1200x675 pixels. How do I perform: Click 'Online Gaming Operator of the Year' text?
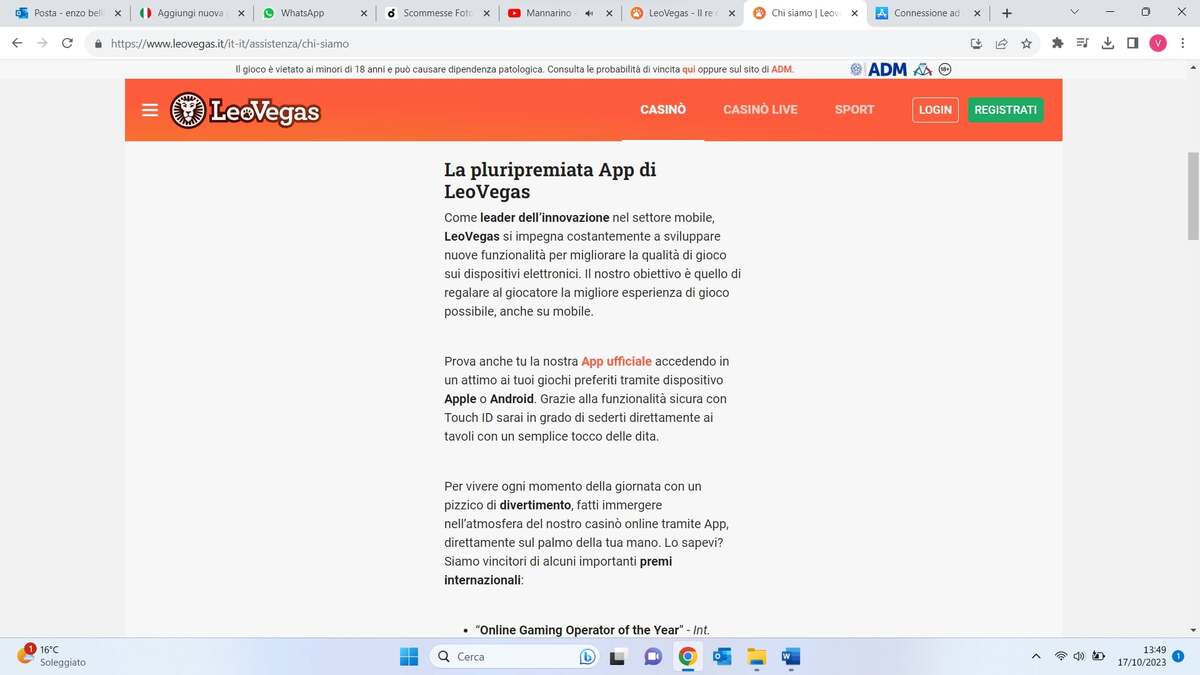point(579,630)
